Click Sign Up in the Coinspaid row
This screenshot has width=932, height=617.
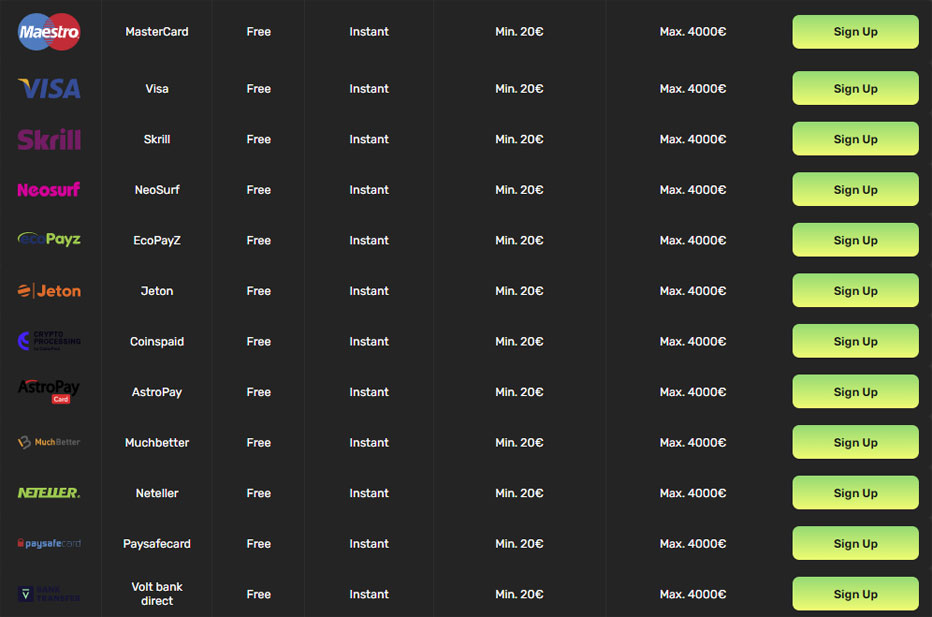coord(855,341)
